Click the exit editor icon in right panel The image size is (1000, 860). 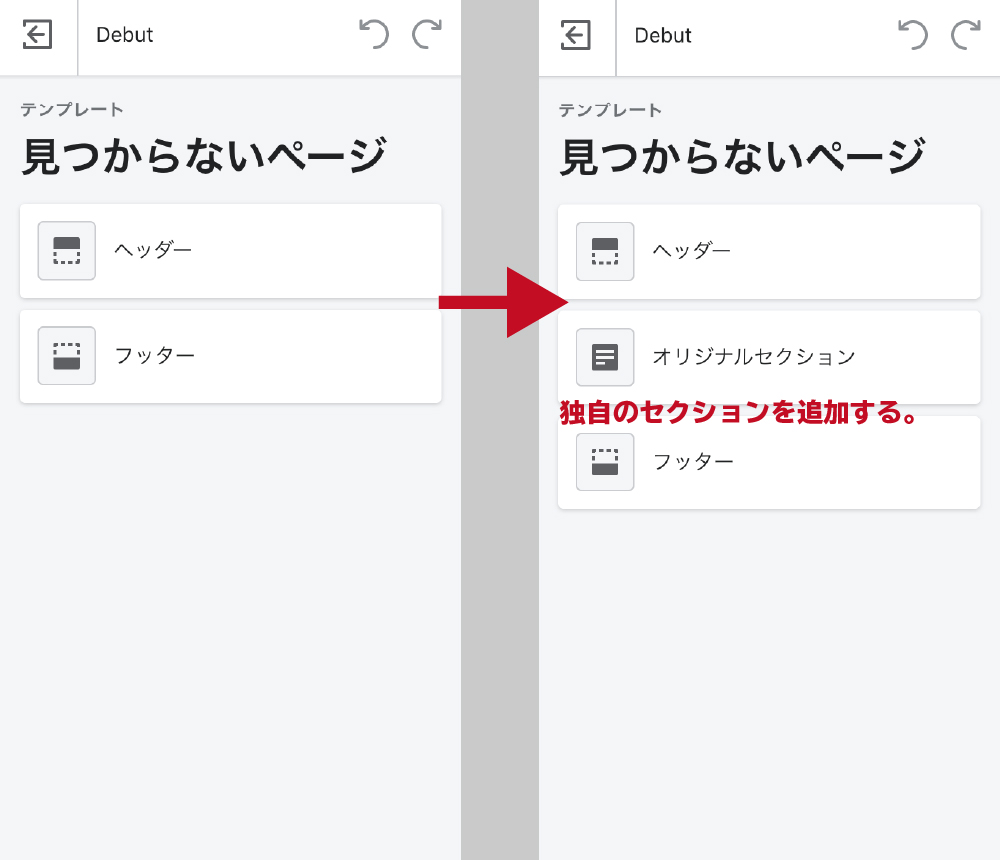pos(576,36)
